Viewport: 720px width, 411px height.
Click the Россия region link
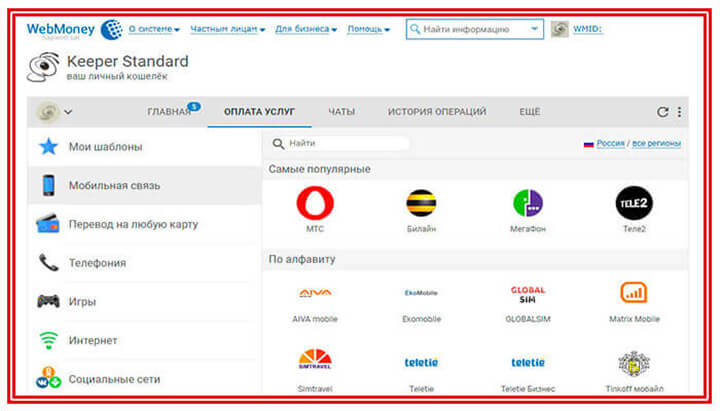coord(610,143)
